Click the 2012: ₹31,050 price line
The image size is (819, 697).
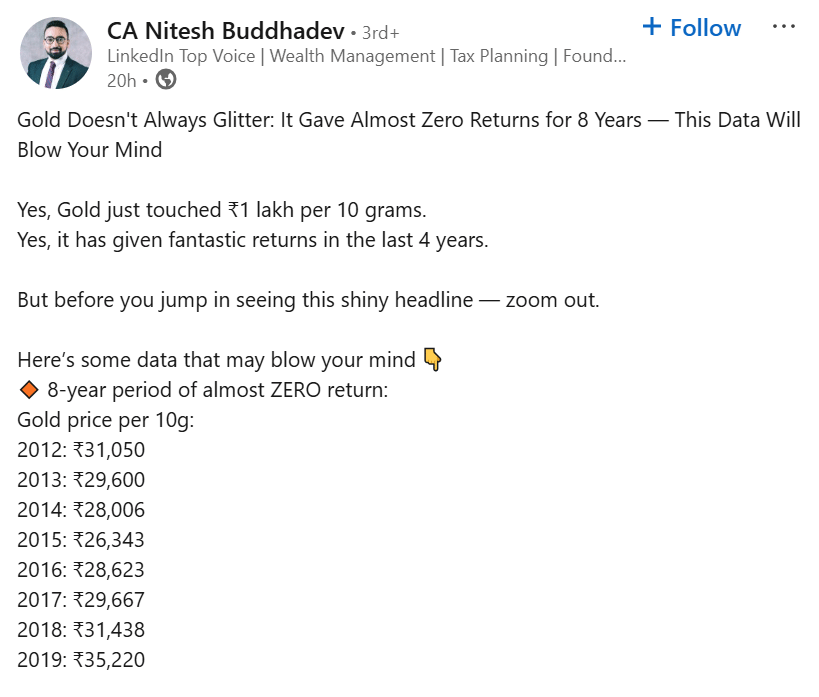[81, 450]
